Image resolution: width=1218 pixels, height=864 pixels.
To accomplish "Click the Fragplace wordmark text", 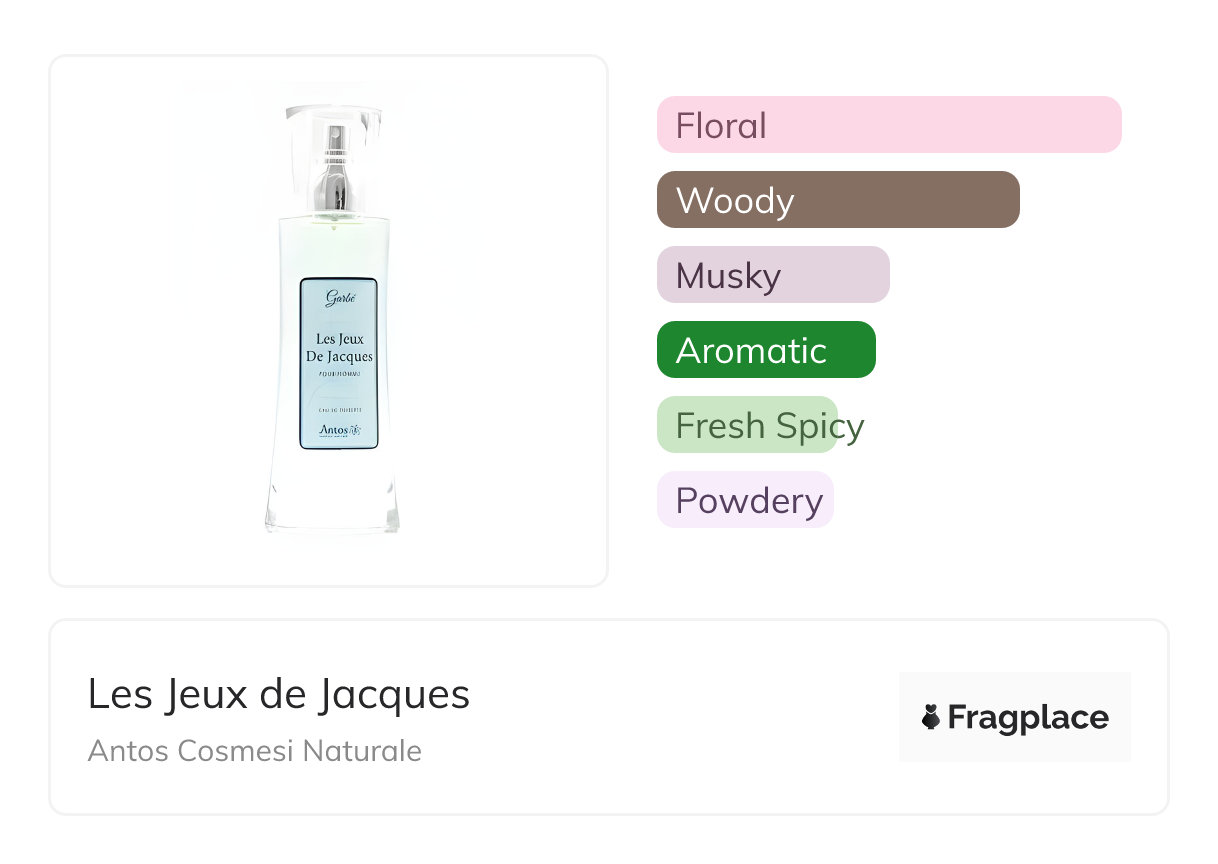I will click(1027, 717).
